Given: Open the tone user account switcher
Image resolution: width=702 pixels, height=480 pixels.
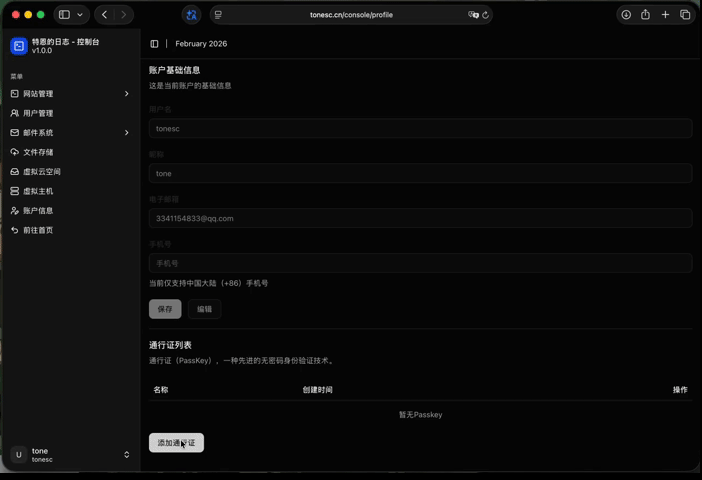Looking at the screenshot, I should coord(70,455).
